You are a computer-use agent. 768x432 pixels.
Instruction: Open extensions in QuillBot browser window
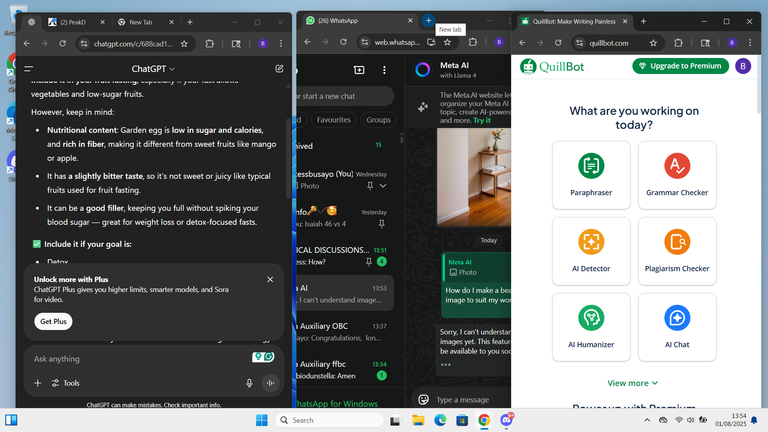pos(678,43)
